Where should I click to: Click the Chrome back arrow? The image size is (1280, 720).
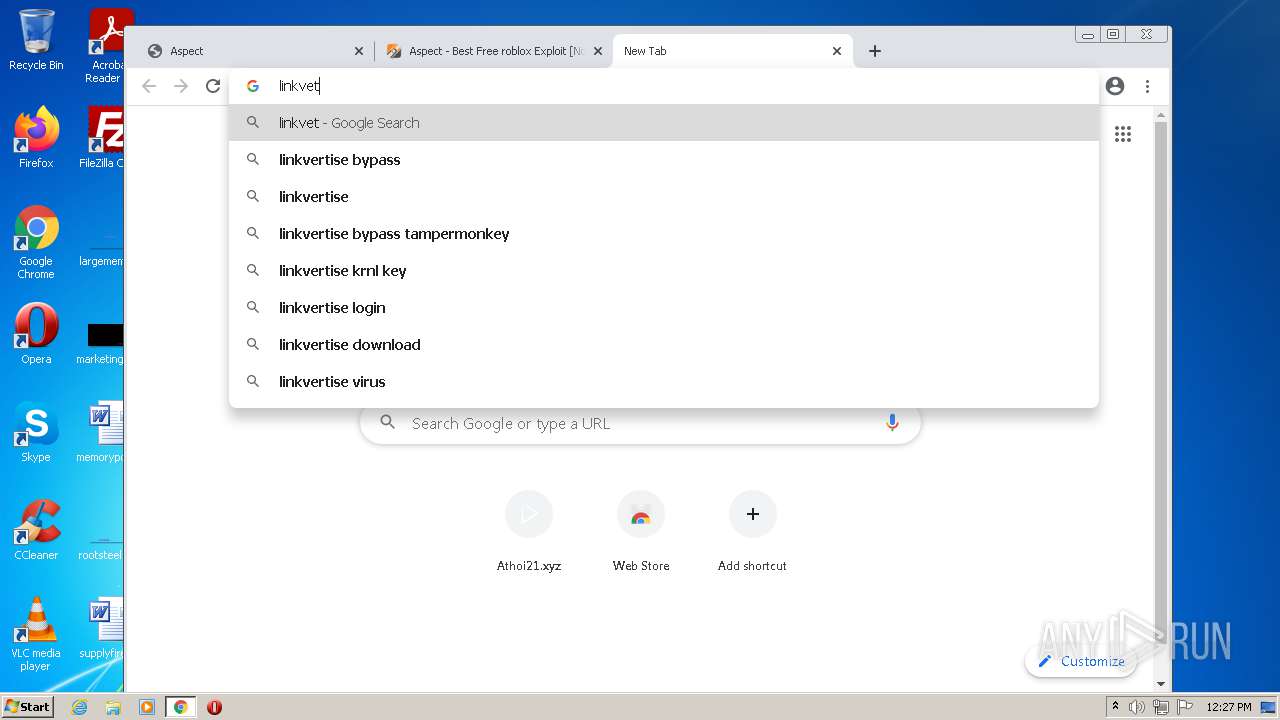(x=149, y=86)
